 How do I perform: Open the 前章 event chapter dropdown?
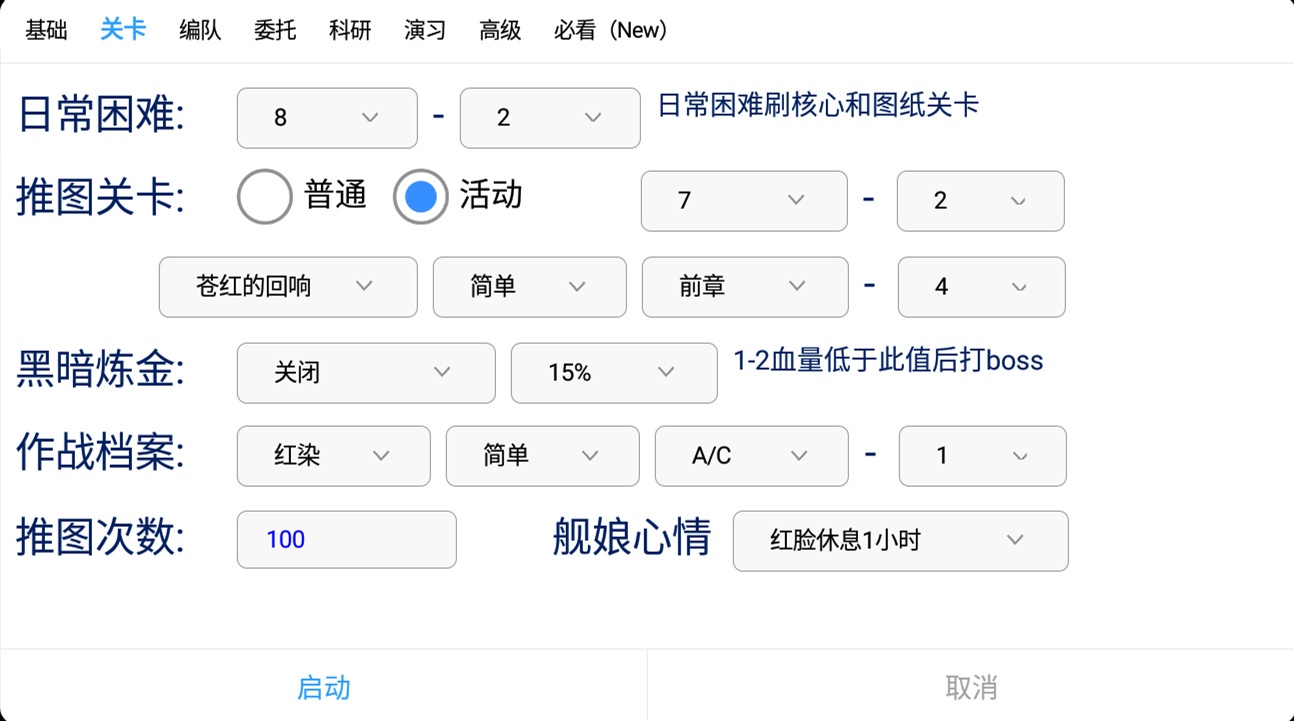[744, 287]
